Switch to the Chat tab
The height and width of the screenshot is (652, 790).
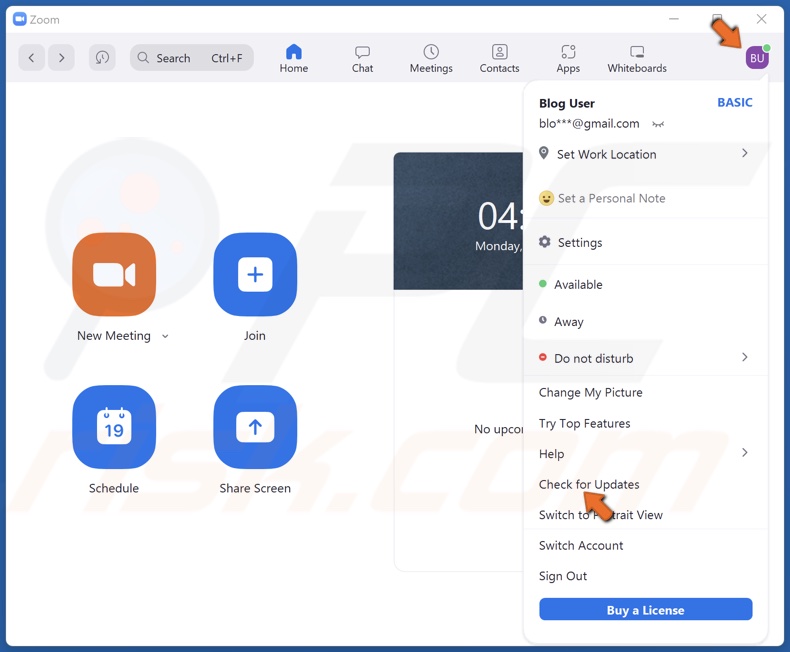point(362,58)
